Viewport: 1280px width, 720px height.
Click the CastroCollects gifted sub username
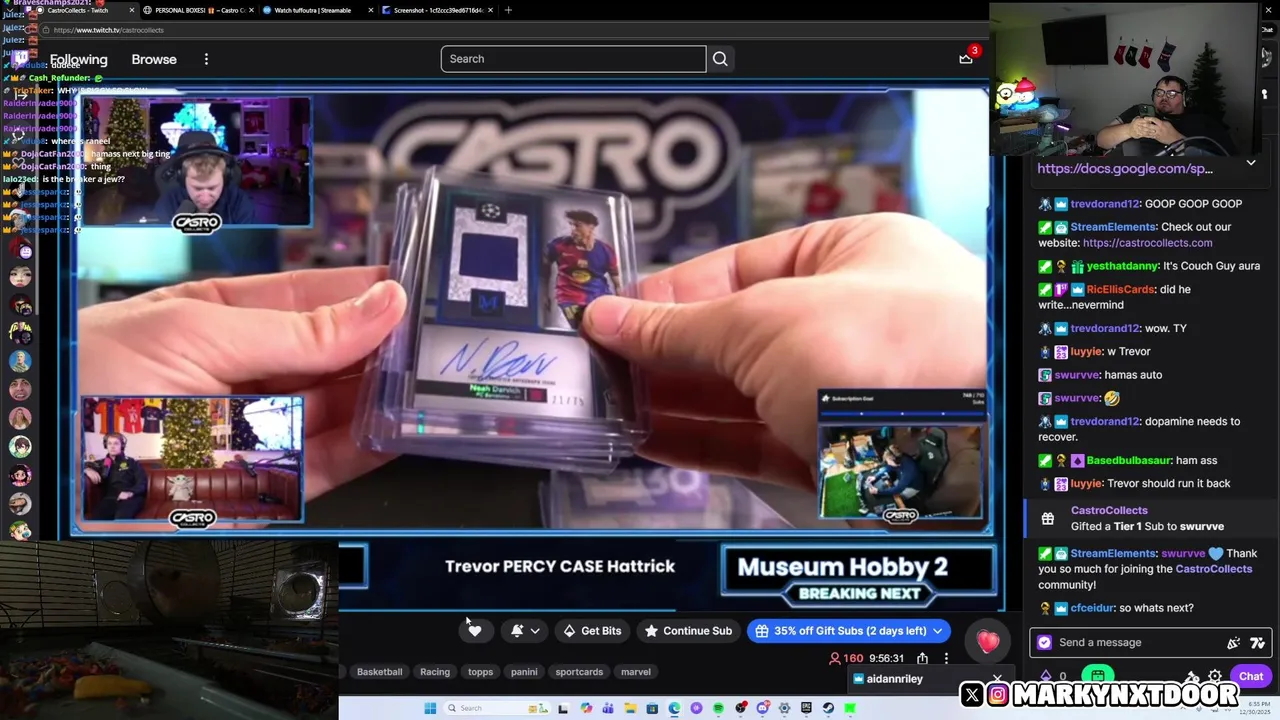[1109, 511]
